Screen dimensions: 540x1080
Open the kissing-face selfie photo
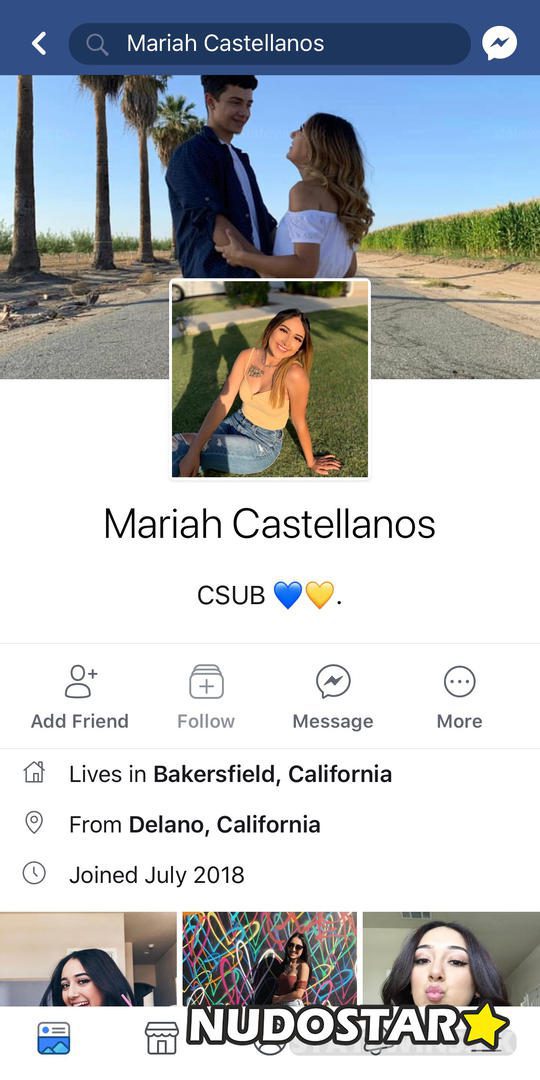[x=451, y=959]
